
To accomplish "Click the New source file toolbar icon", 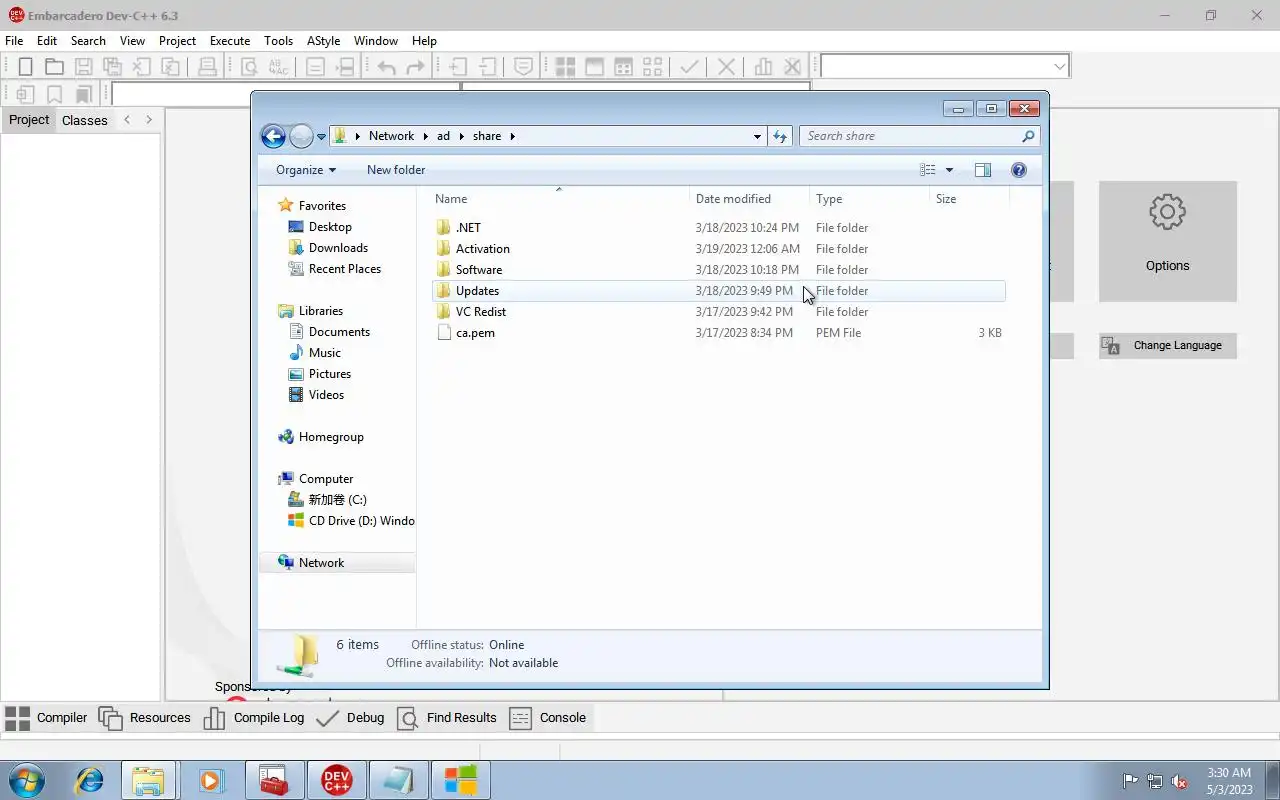I will [x=25, y=67].
